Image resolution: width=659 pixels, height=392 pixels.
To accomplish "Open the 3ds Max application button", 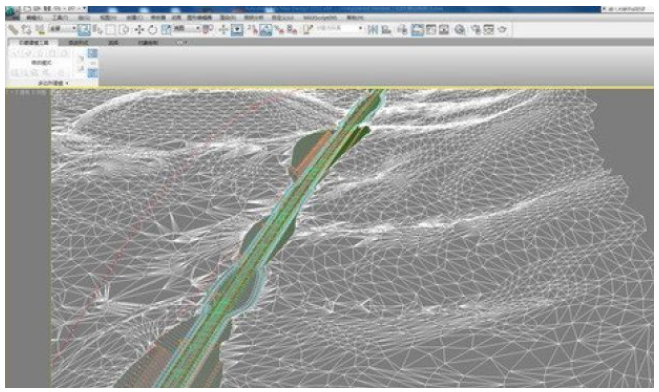I will 12,14.
